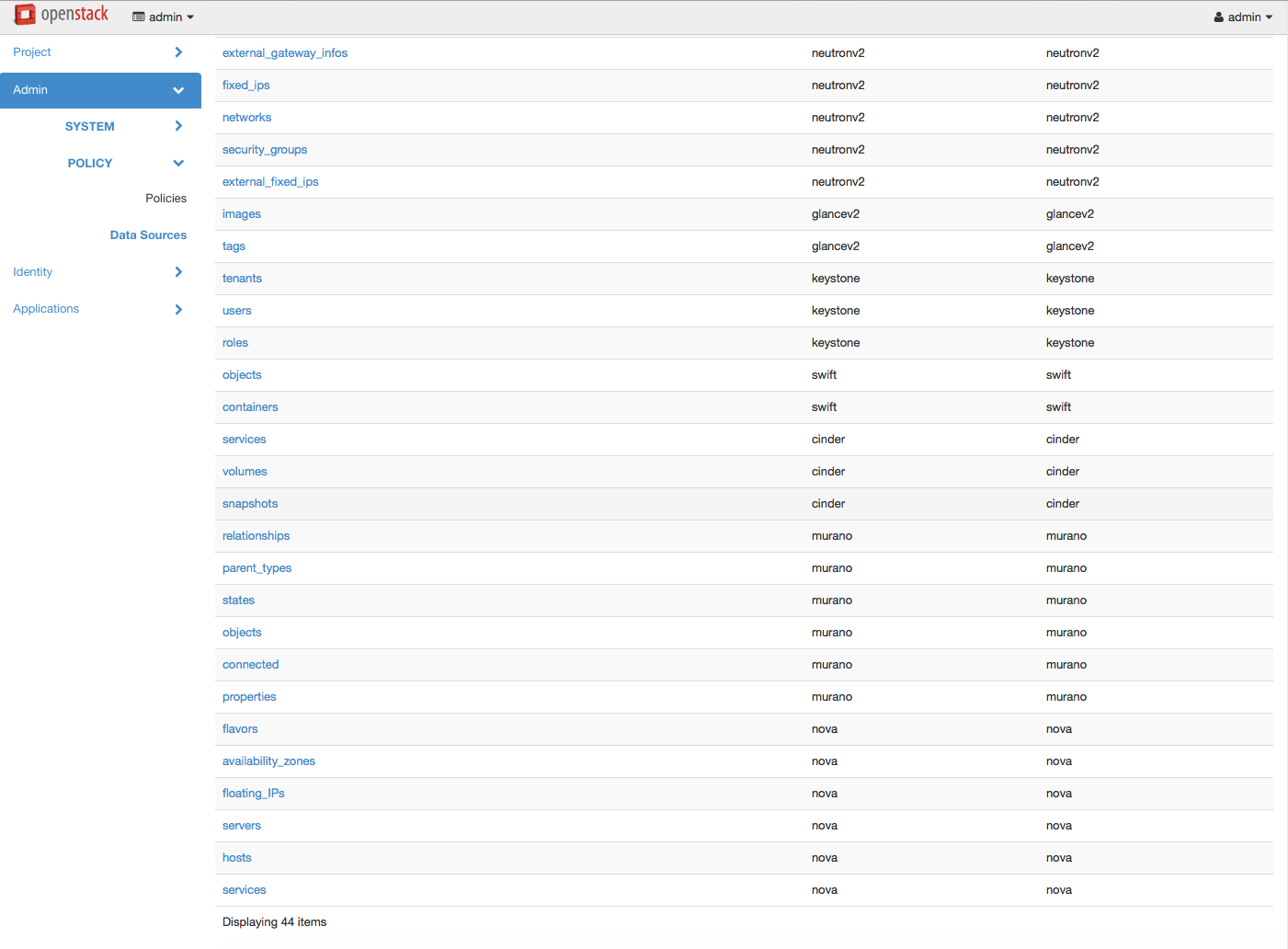Click the OpenStack logo icon
1288x949 pixels.
(x=25, y=15)
